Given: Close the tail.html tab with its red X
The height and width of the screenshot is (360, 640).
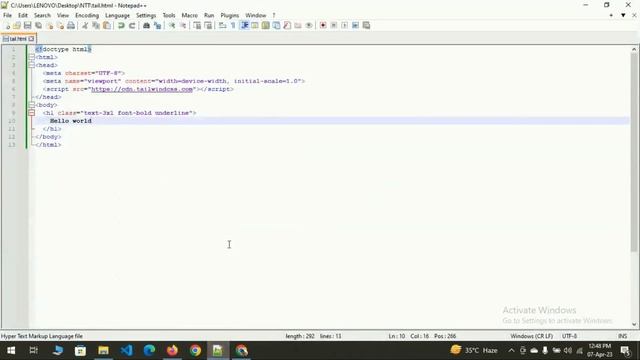Looking at the screenshot, I should coord(31,39).
